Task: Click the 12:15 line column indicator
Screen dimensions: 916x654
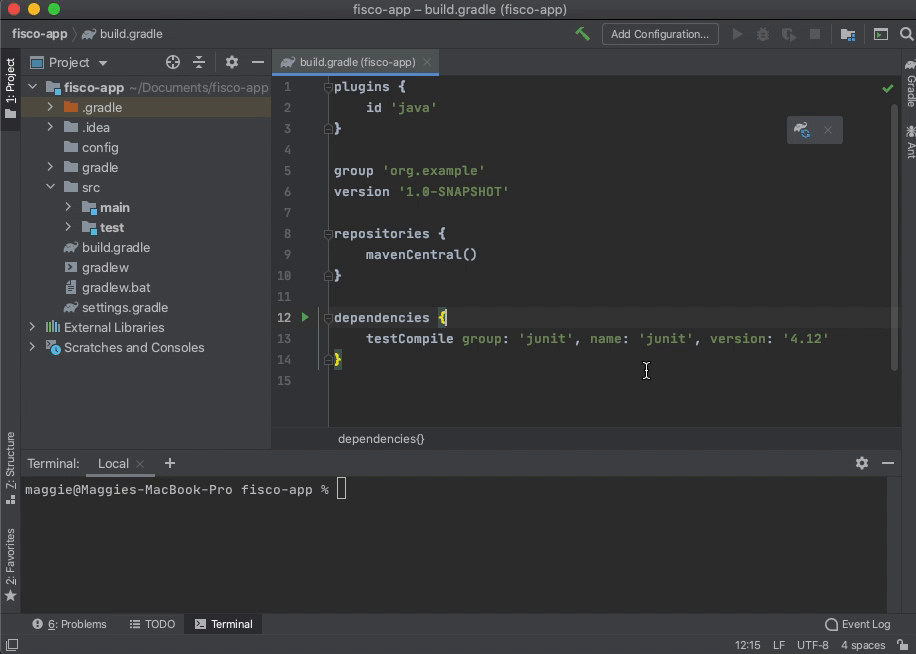Action: point(748,645)
